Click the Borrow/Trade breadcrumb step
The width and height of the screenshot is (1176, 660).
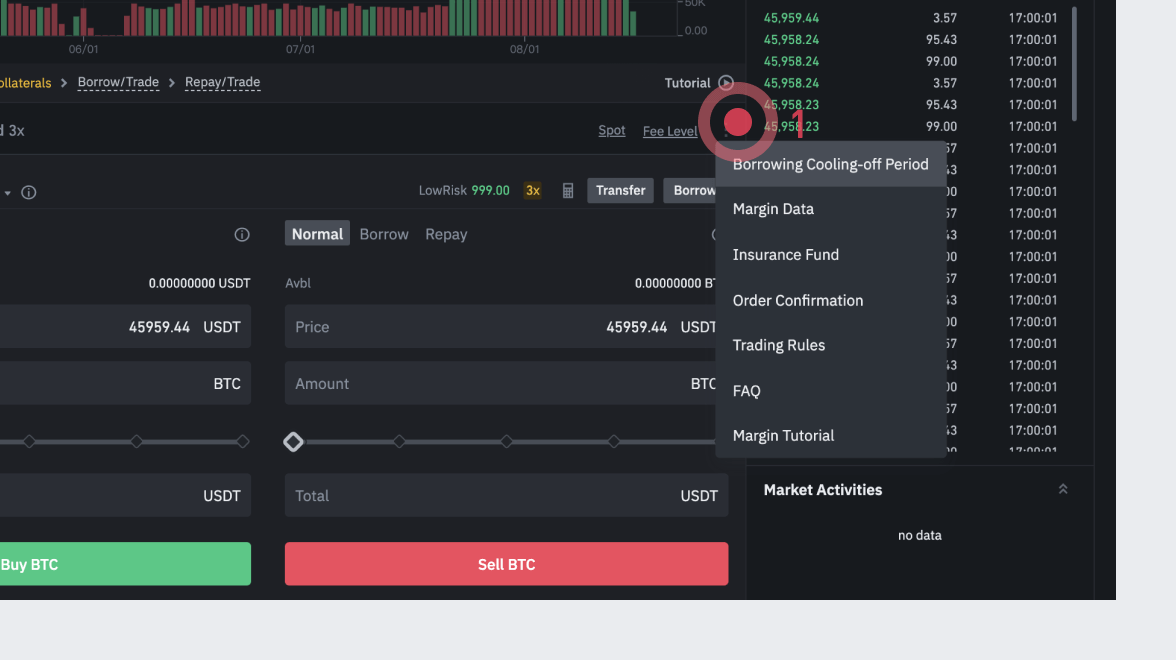(118, 83)
